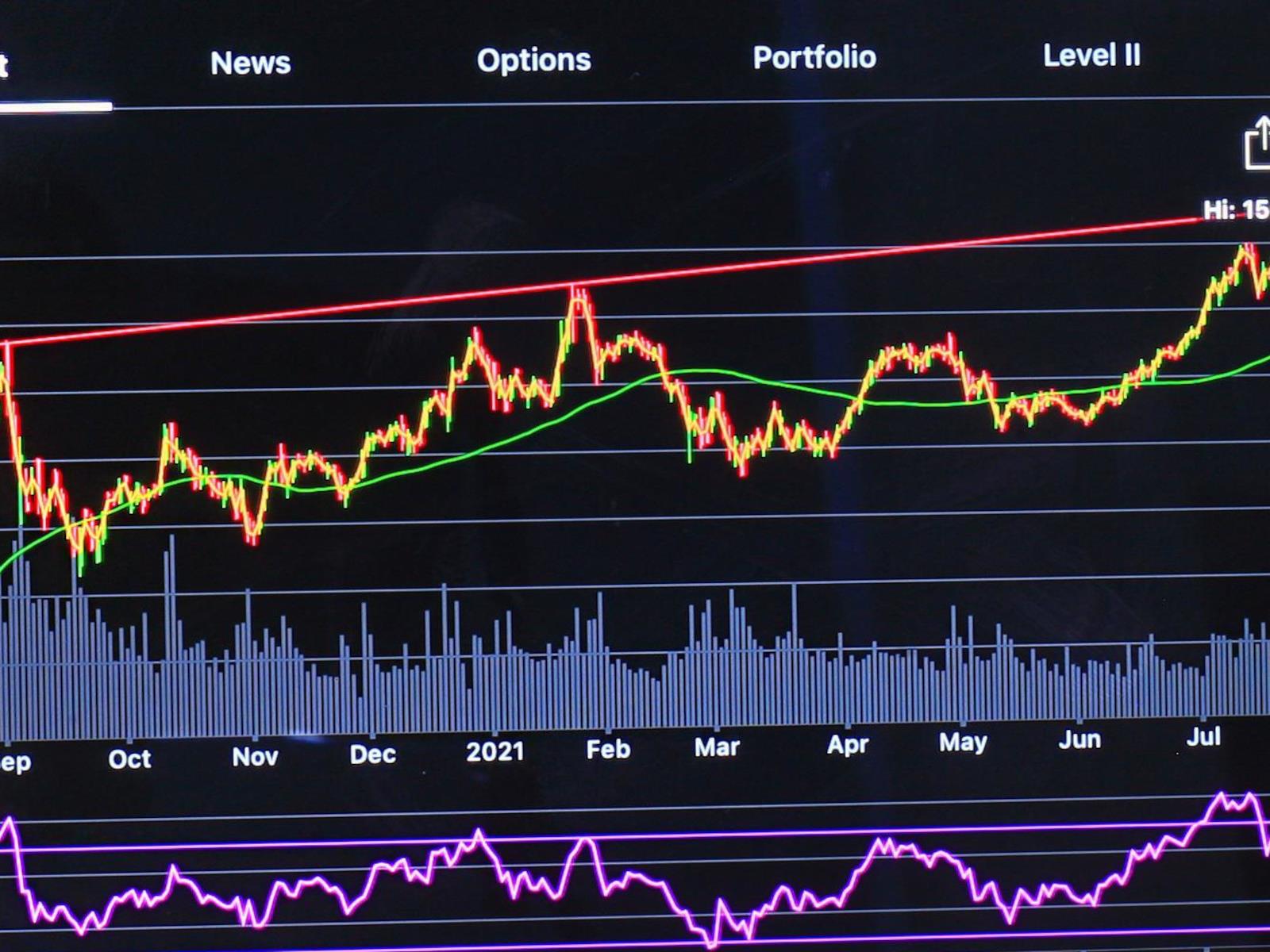Open the Portfolio tab

click(814, 57)
